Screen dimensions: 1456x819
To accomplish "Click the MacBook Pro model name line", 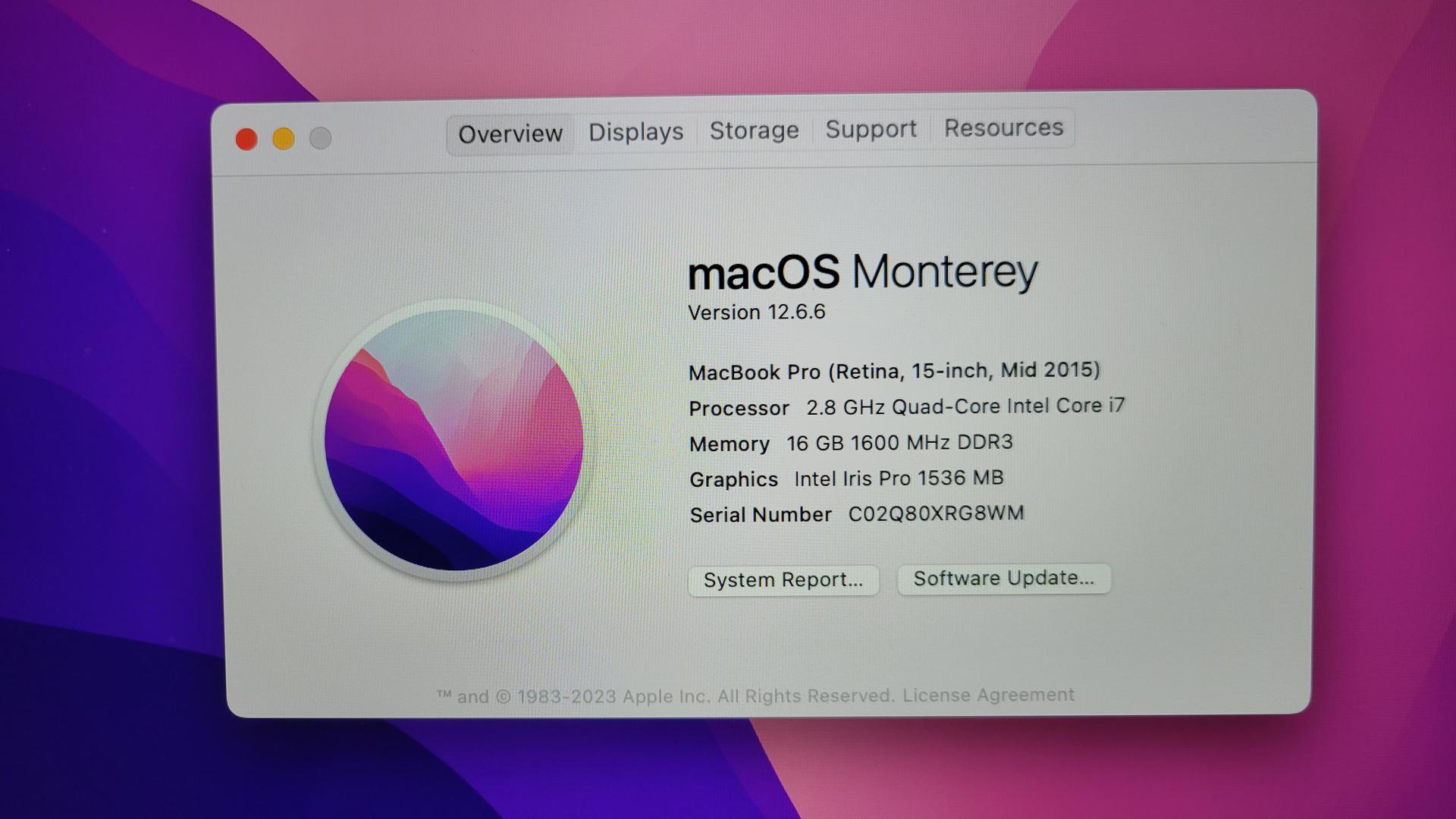I will (x=894, y=371).
